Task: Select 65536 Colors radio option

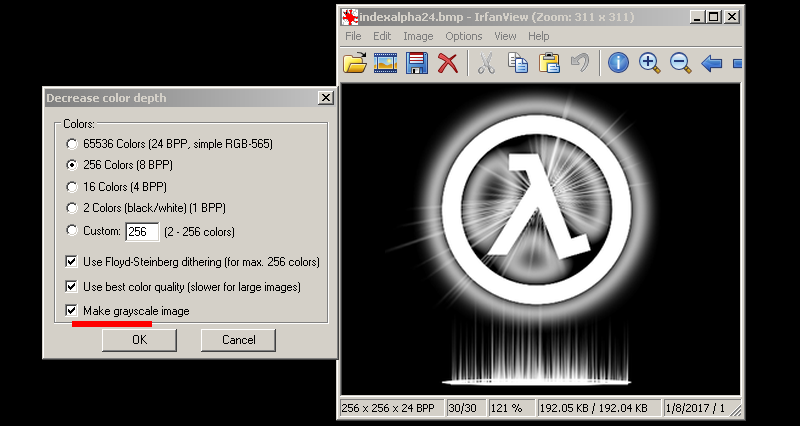Action: tap(71, 144)
